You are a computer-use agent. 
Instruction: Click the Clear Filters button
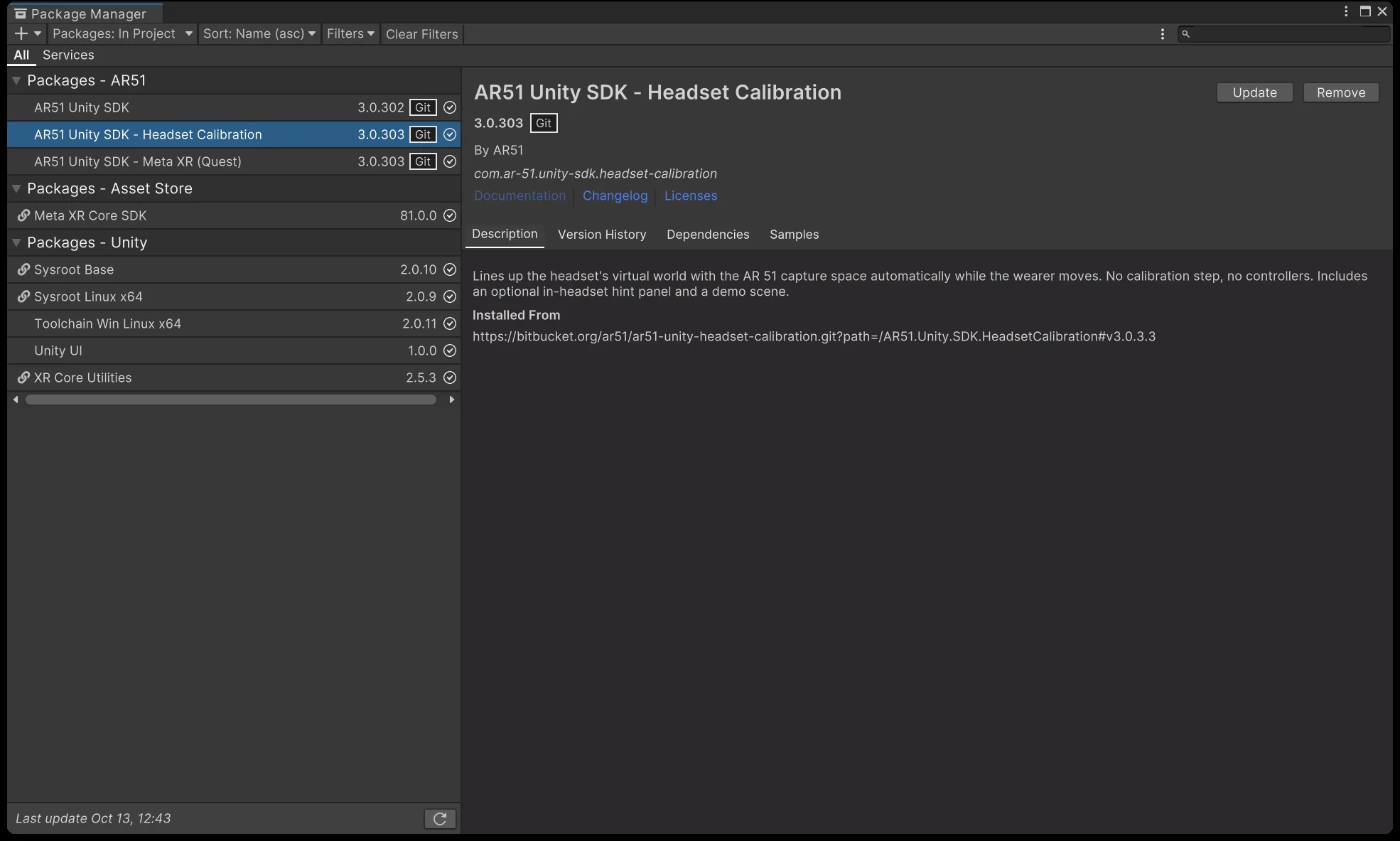[422, 33]
